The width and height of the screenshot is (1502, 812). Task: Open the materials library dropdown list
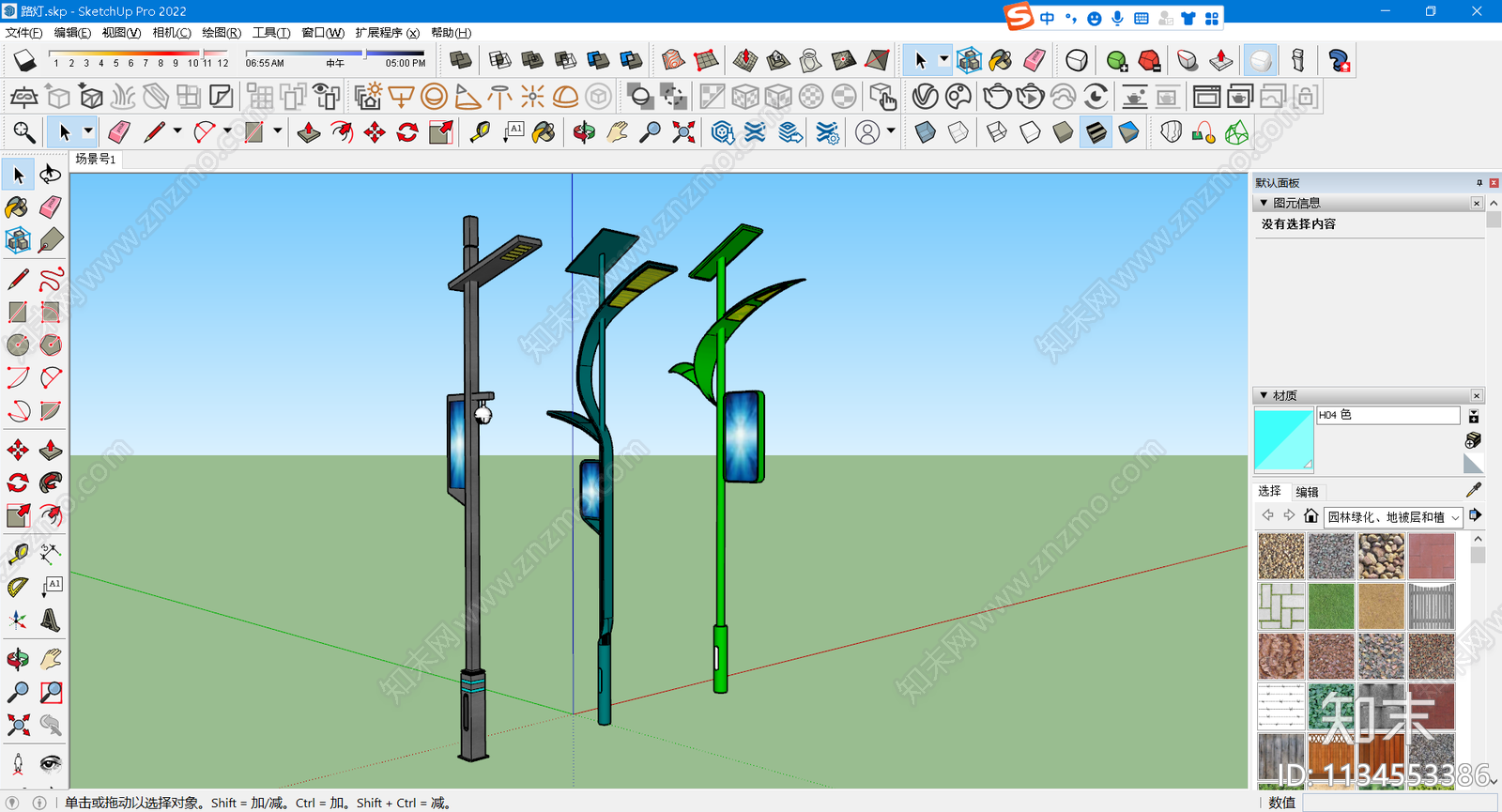click(x=1394, y=516)
